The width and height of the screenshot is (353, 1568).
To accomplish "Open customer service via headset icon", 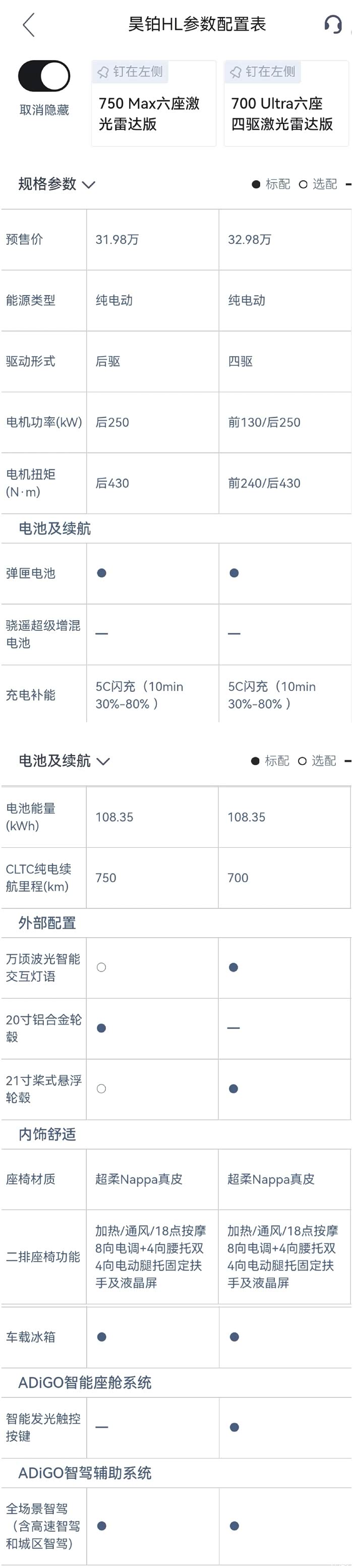I will tap(333, 24).
